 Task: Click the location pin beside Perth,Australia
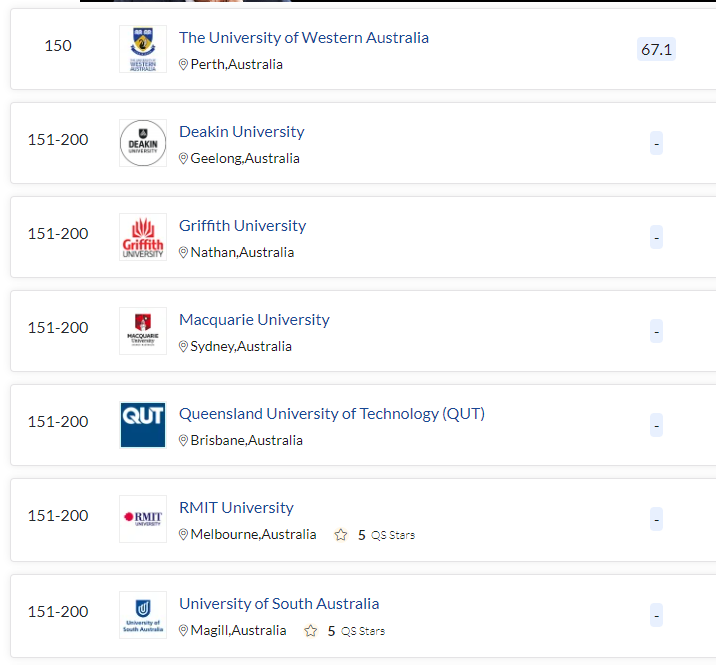(183, 64)
